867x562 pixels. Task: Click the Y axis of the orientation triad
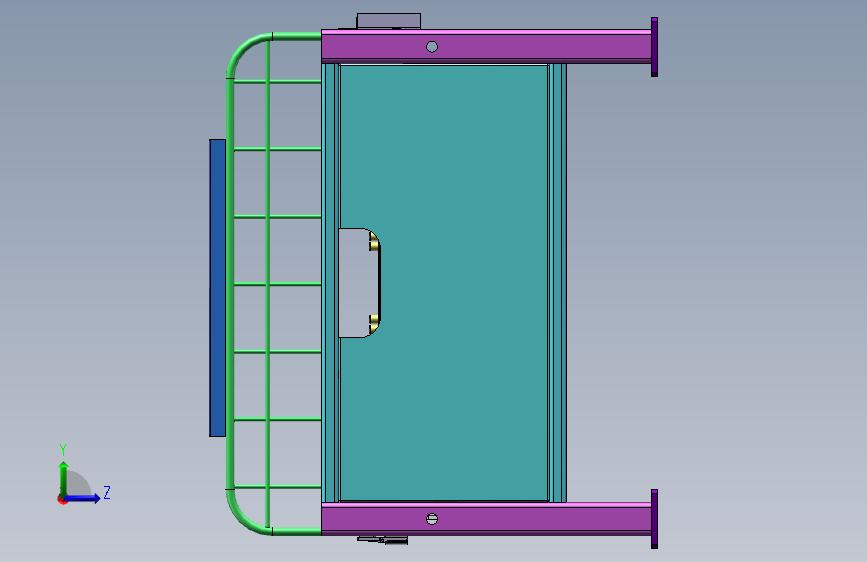point(64,478)
